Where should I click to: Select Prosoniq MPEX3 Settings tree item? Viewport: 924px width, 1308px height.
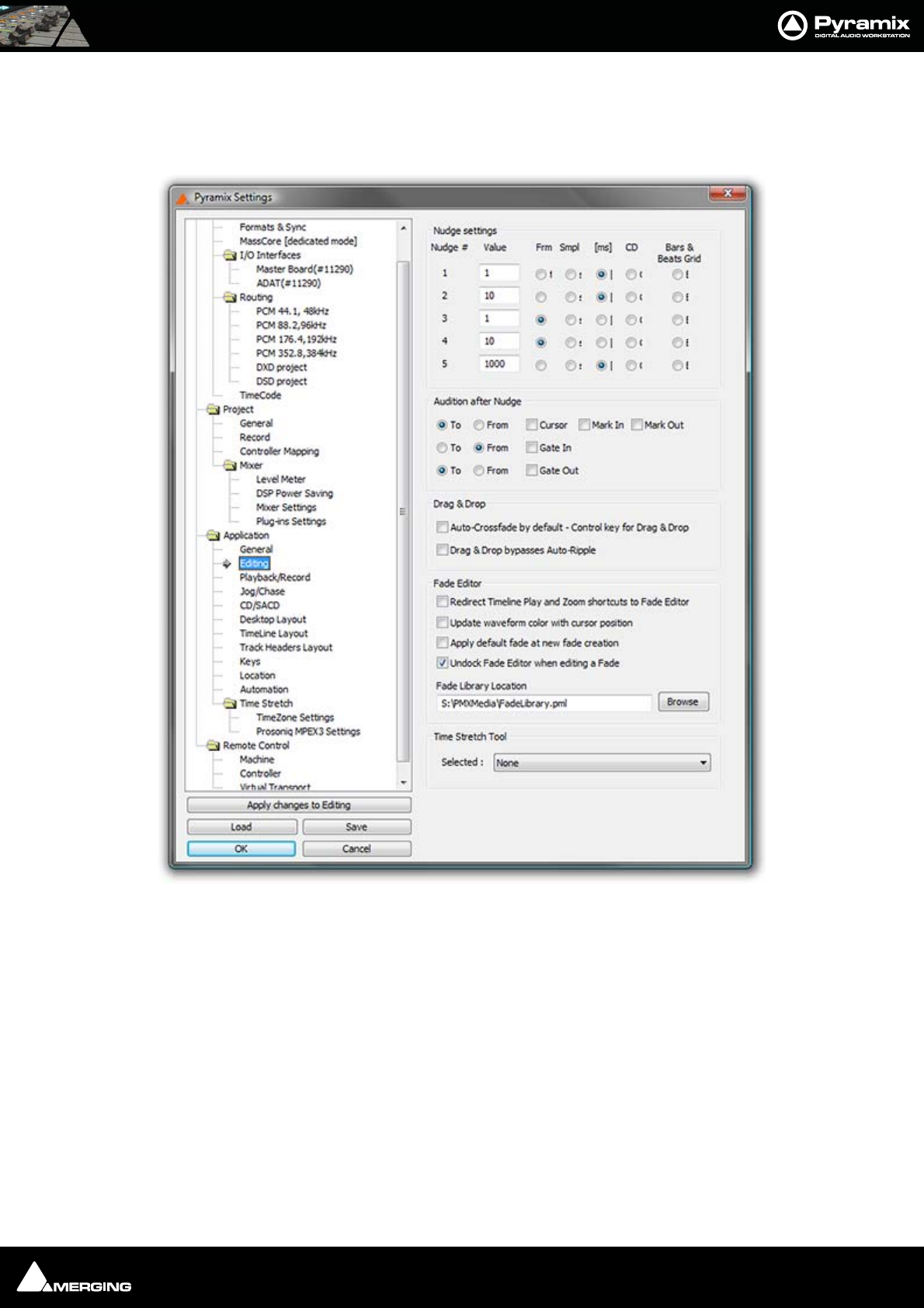pyautogui.click(x=308, y=731)
